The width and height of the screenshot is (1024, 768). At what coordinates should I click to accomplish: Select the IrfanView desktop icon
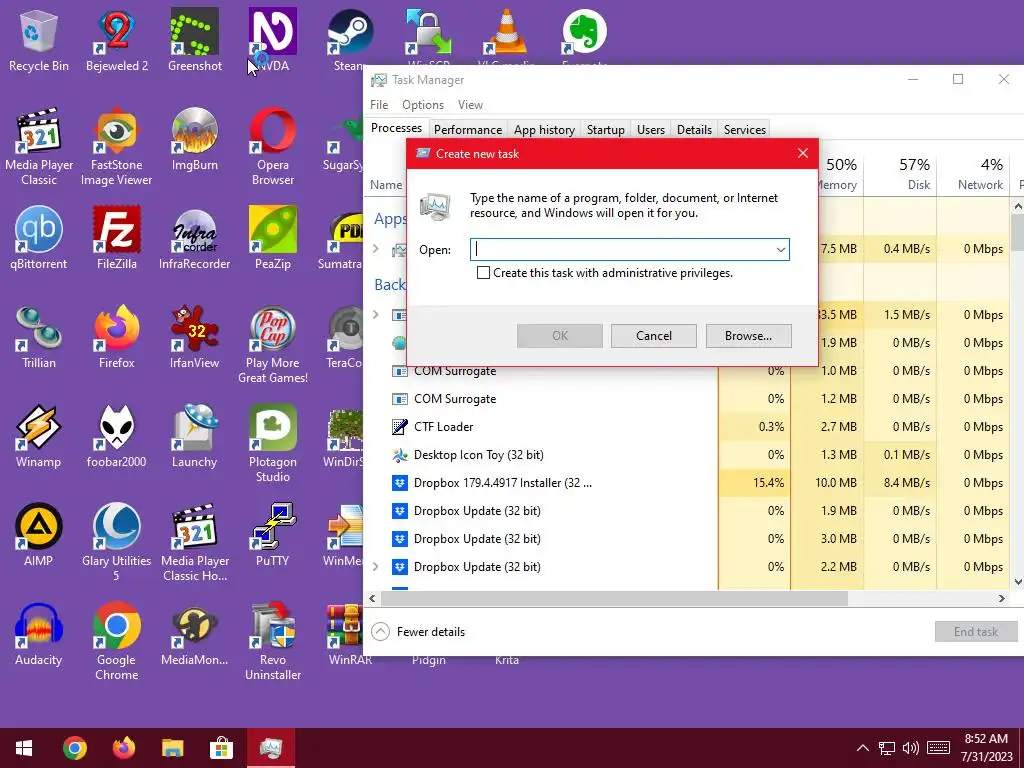tap(195, 337)
